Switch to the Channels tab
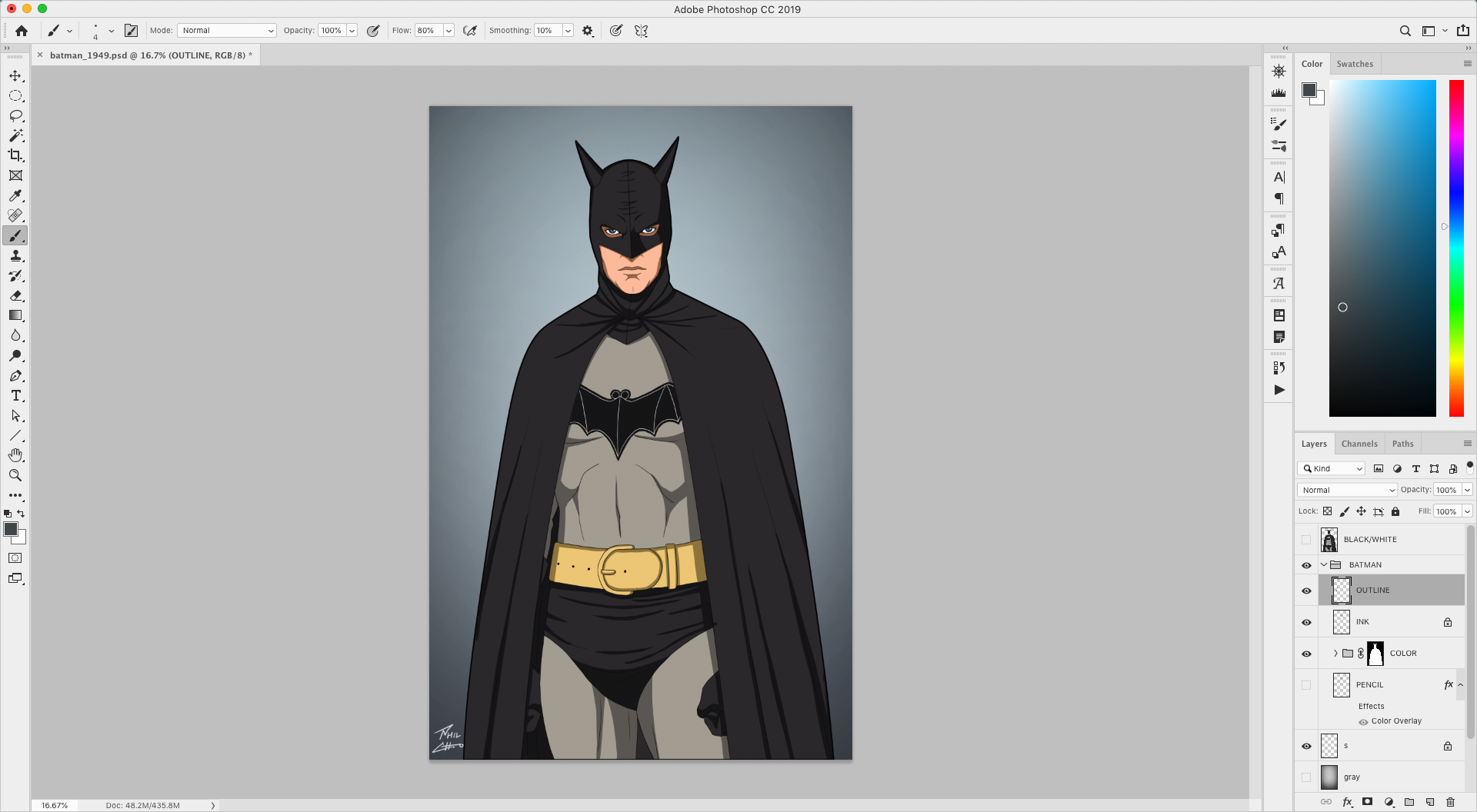The image size is (1477, 812). point(1359,444)
